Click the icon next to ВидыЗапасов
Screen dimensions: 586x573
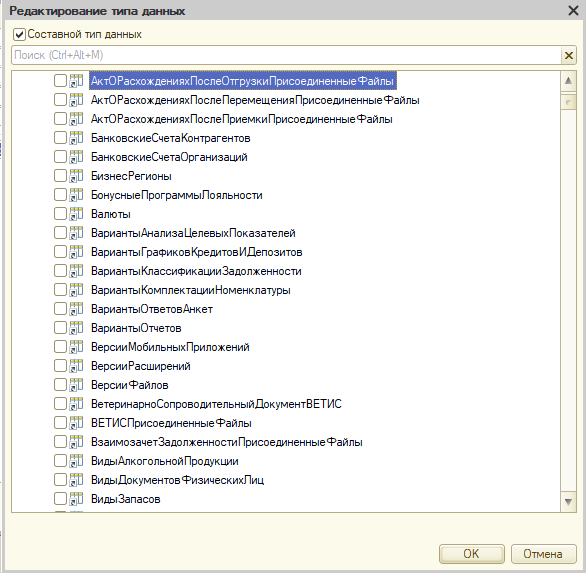76,499
